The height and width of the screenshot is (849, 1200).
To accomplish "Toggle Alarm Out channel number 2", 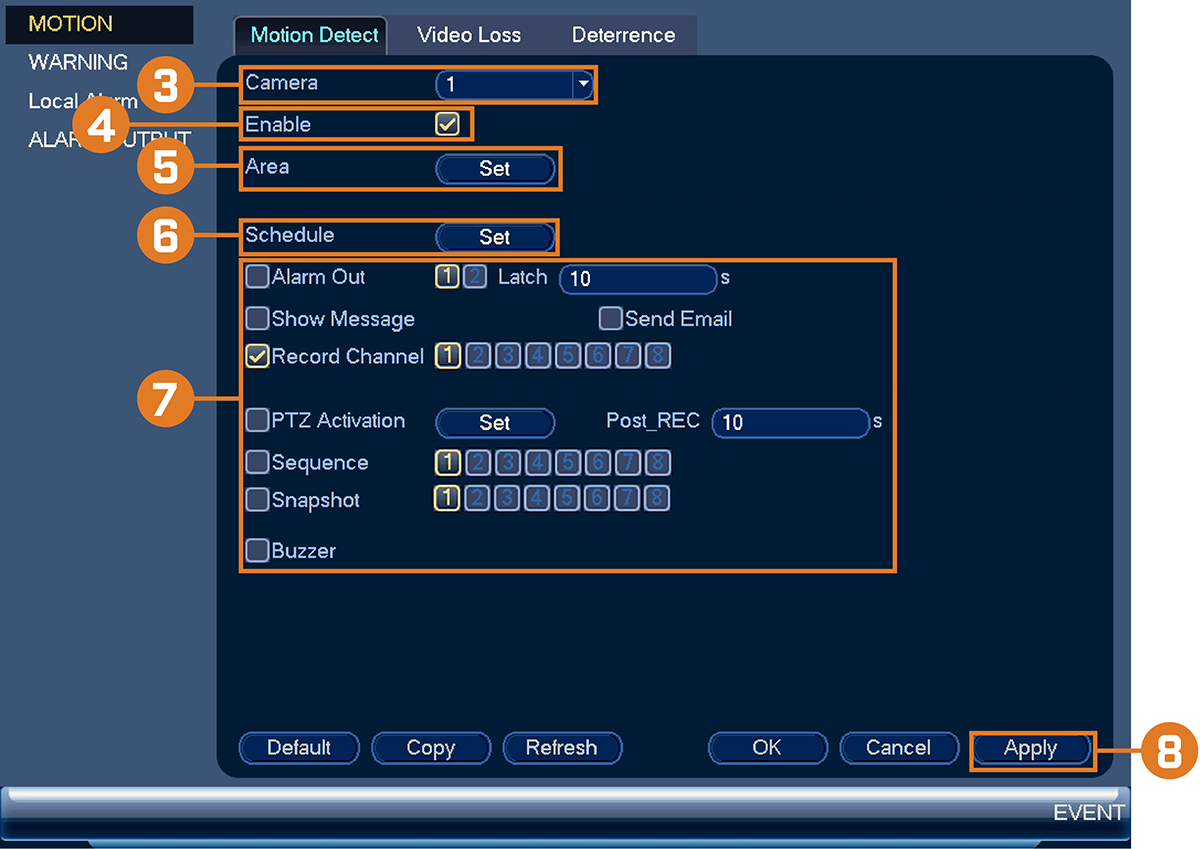I will (474, 277).
